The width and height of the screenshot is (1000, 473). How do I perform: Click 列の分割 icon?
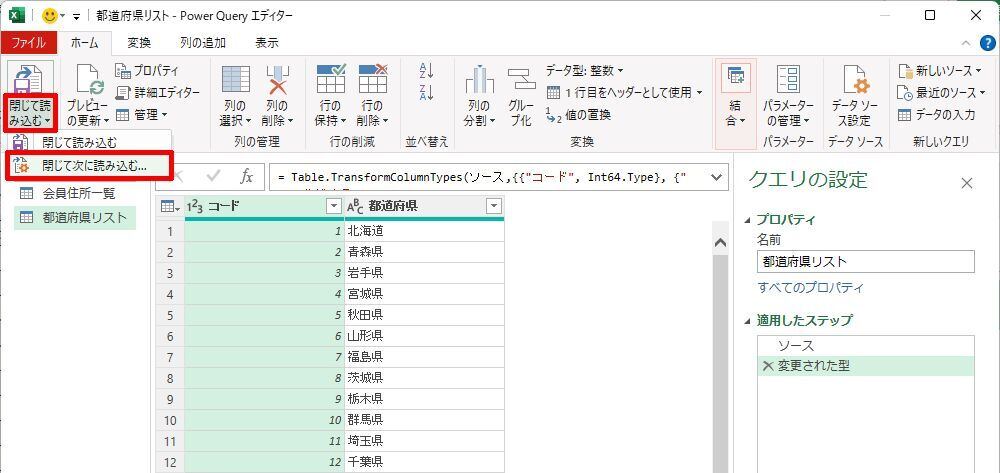[480, 80]
